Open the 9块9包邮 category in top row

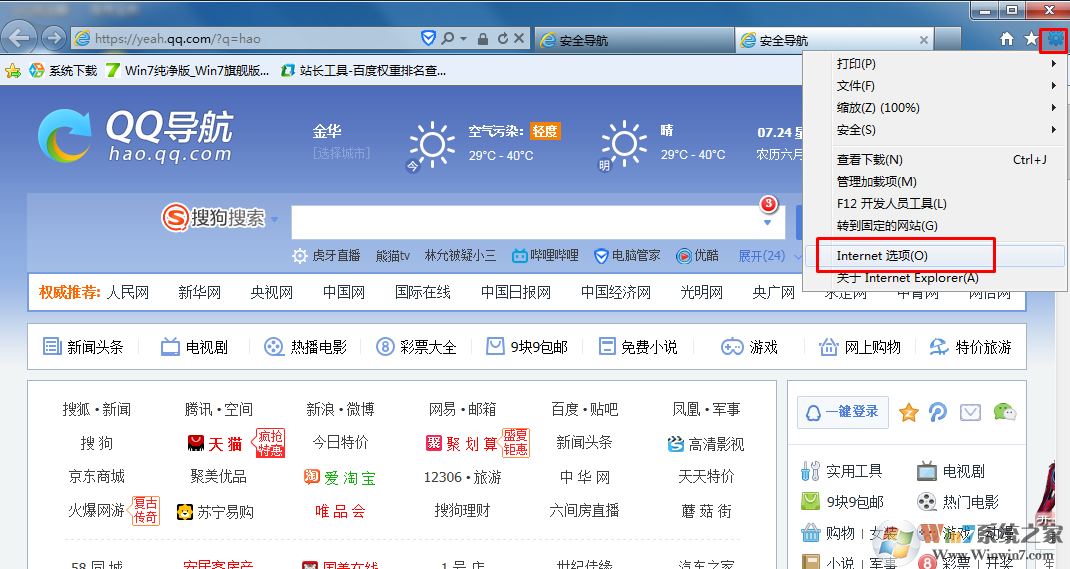tap(527, 347)
